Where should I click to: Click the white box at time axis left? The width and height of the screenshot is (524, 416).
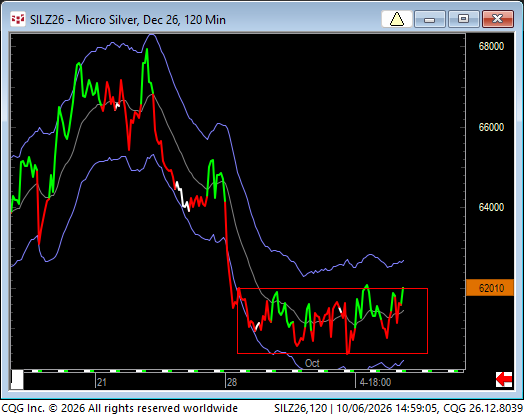pos(17,379)
